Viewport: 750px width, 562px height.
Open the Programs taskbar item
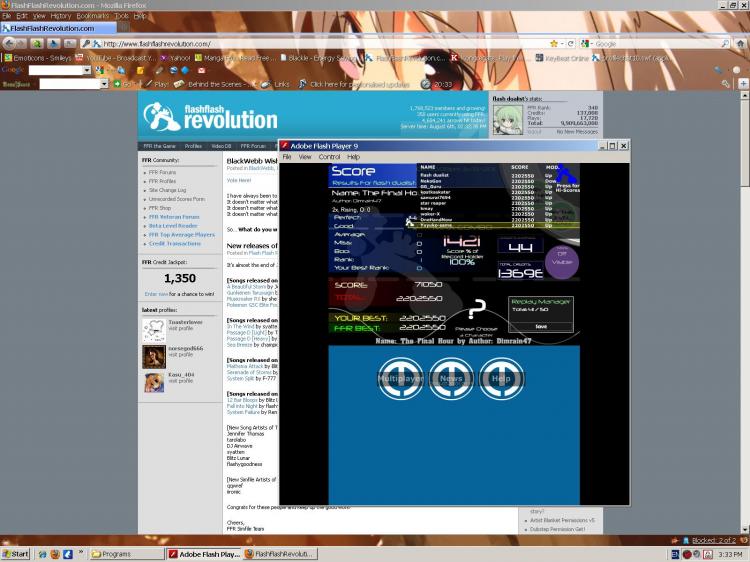pyautogui.click(x=126, y=554)
